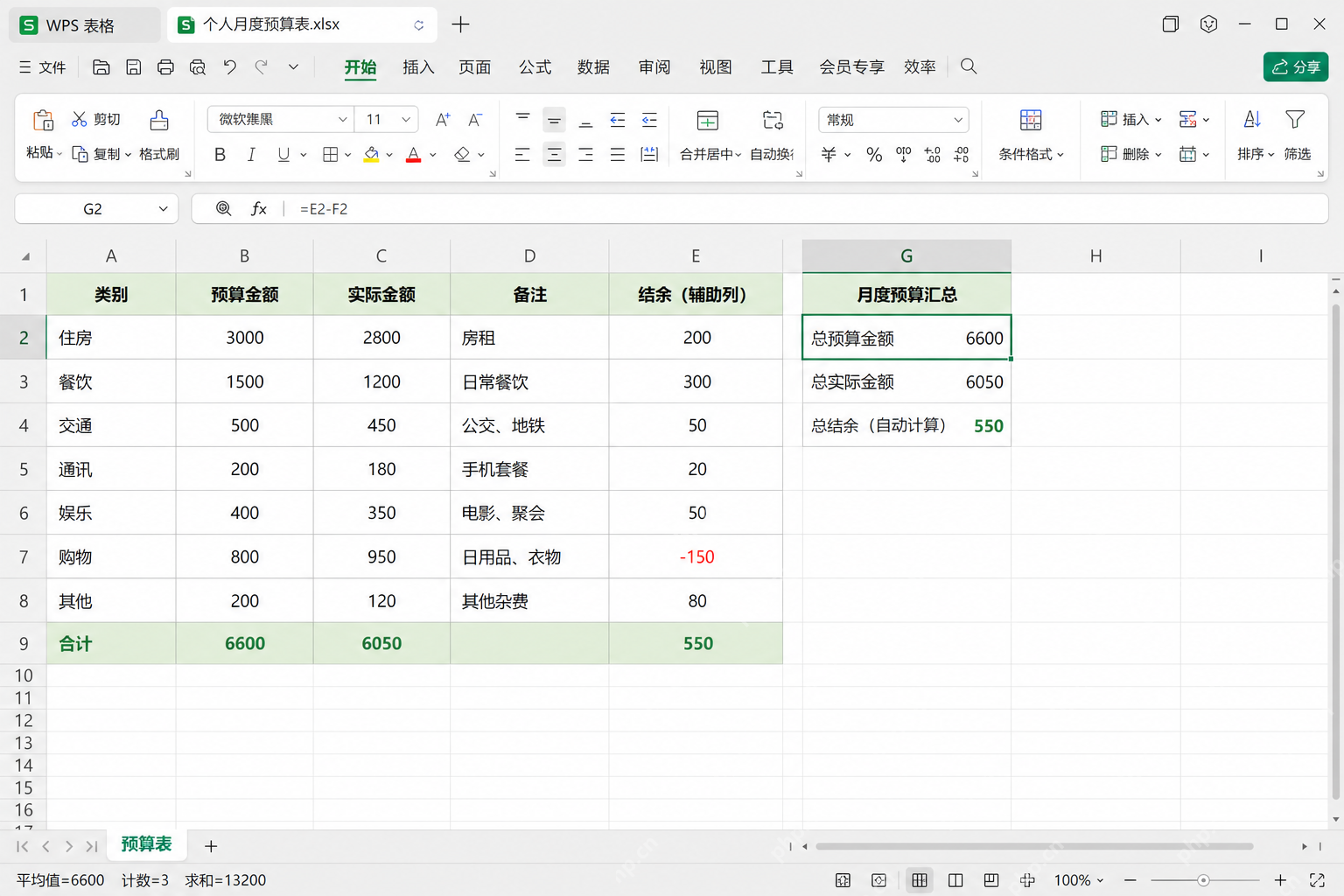Toggle left horizontal alignment
The height and width of the screenshot is (896, 1344).
[522, 155]
